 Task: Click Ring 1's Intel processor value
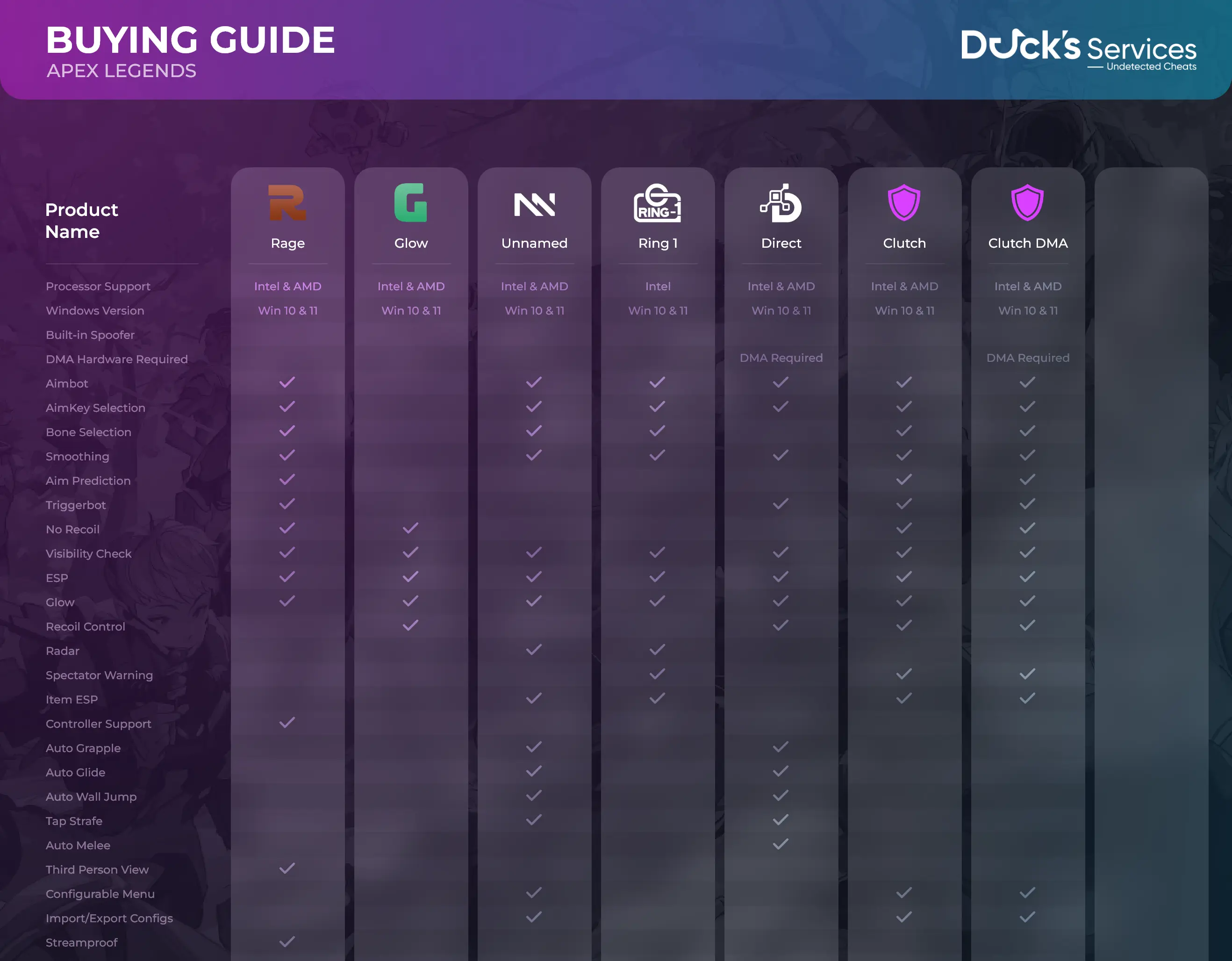click(x=658, y=287)
